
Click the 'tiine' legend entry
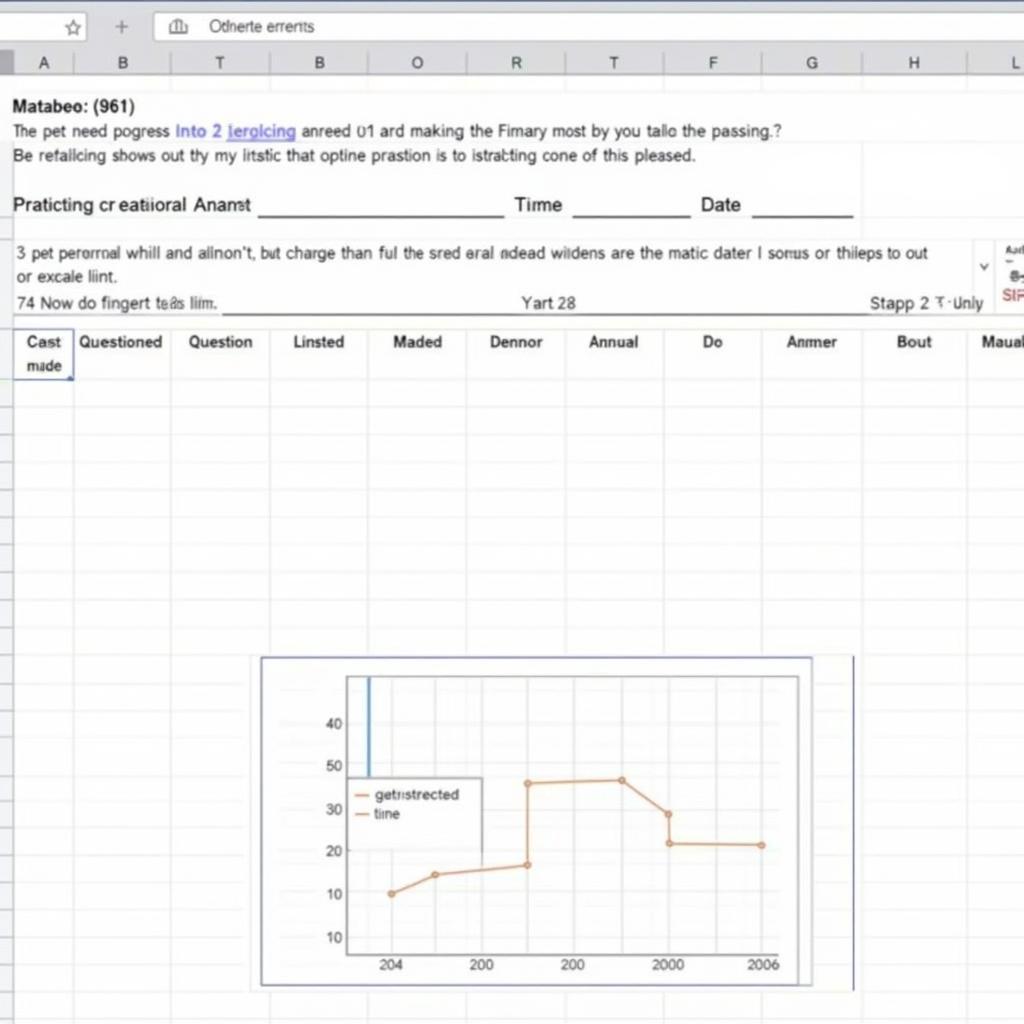(377, 814)
